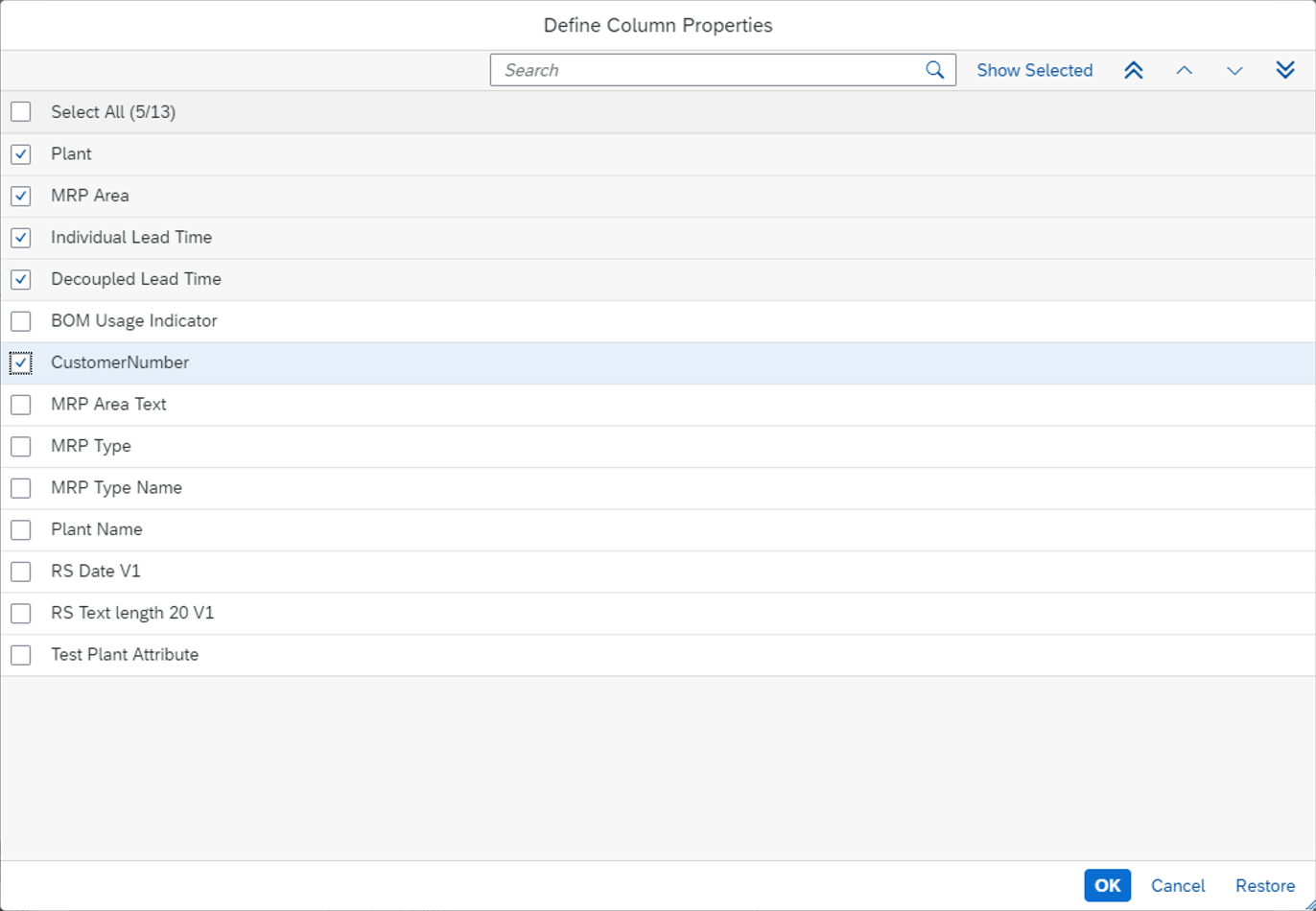This screenshot has height=911, width=1316.
Task: Click the Restore button
Action: tap(1264, 885)
